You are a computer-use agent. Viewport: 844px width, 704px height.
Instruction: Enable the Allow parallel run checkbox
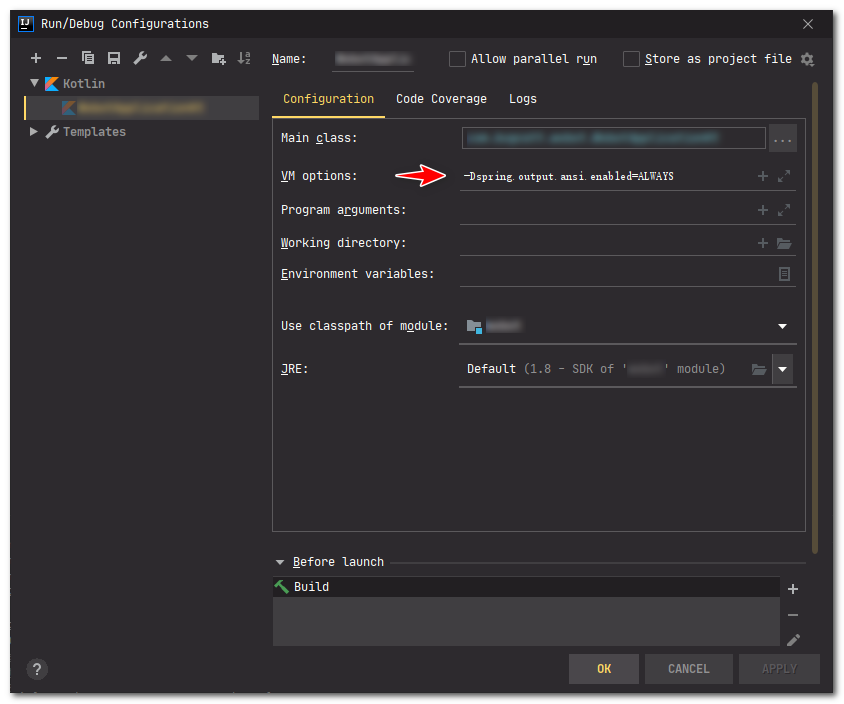(458, 59)
